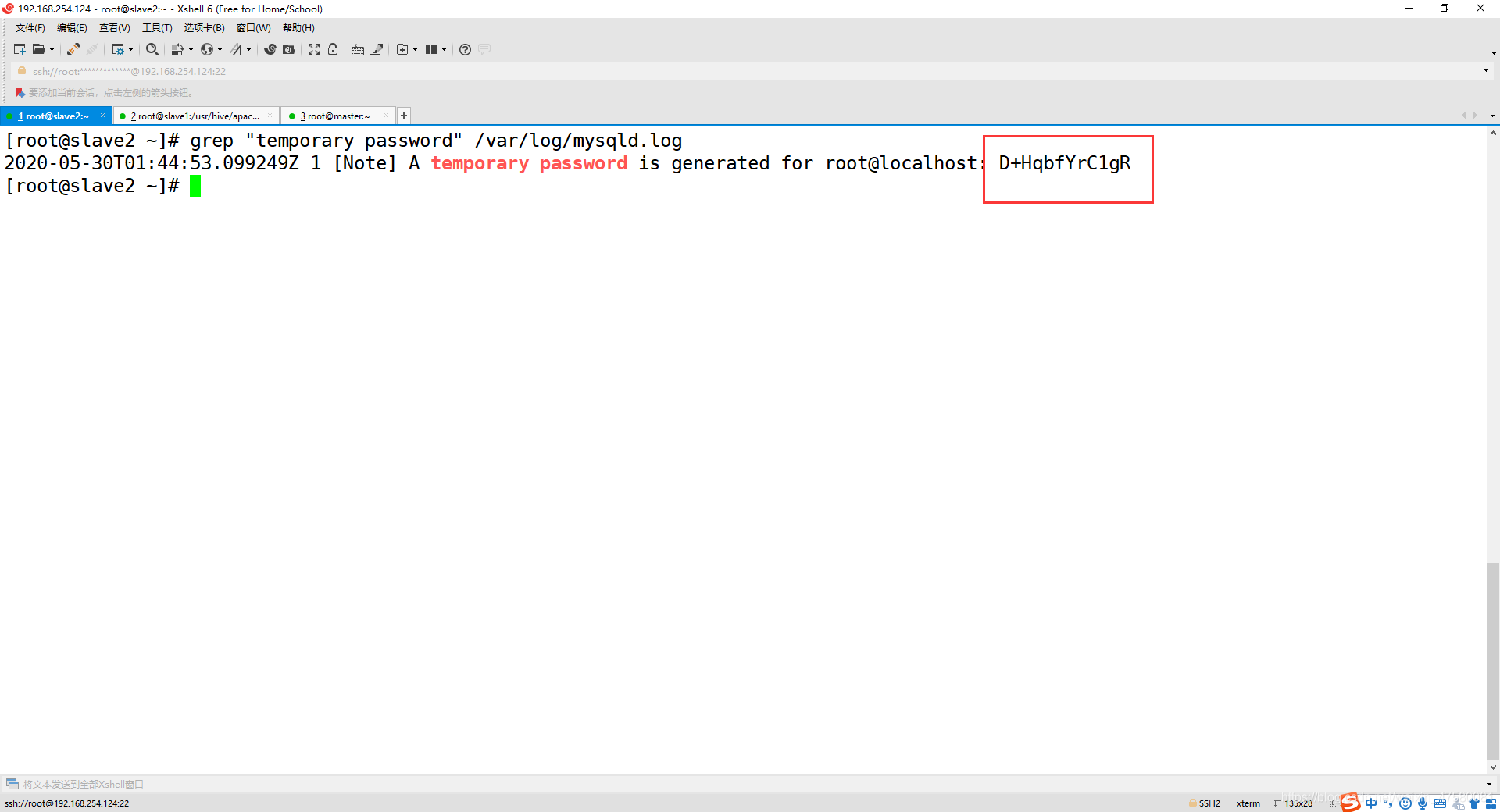Click the color scheme icon
This screenshot has width=1500, height=812.
pos(177,49)
